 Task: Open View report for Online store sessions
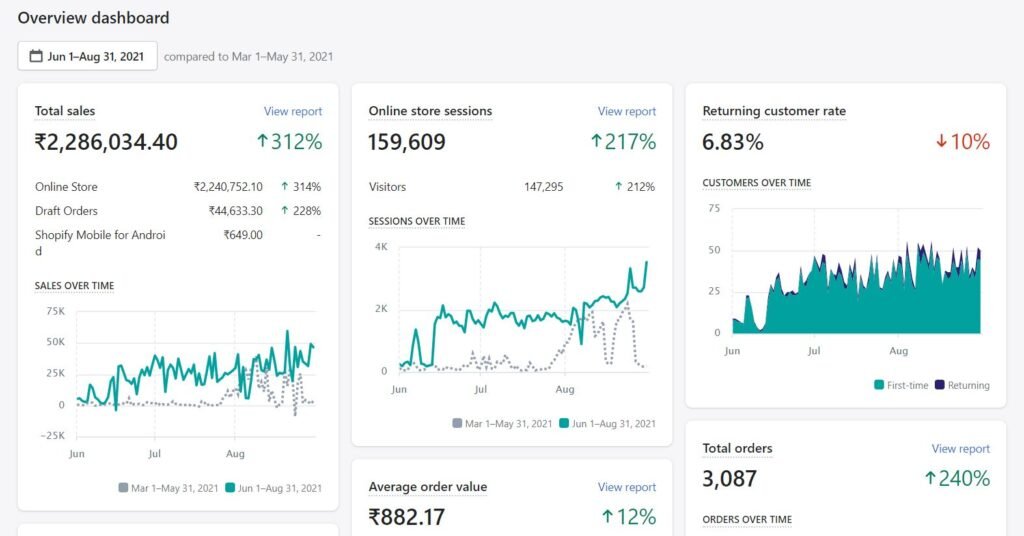tap(626, 112)
